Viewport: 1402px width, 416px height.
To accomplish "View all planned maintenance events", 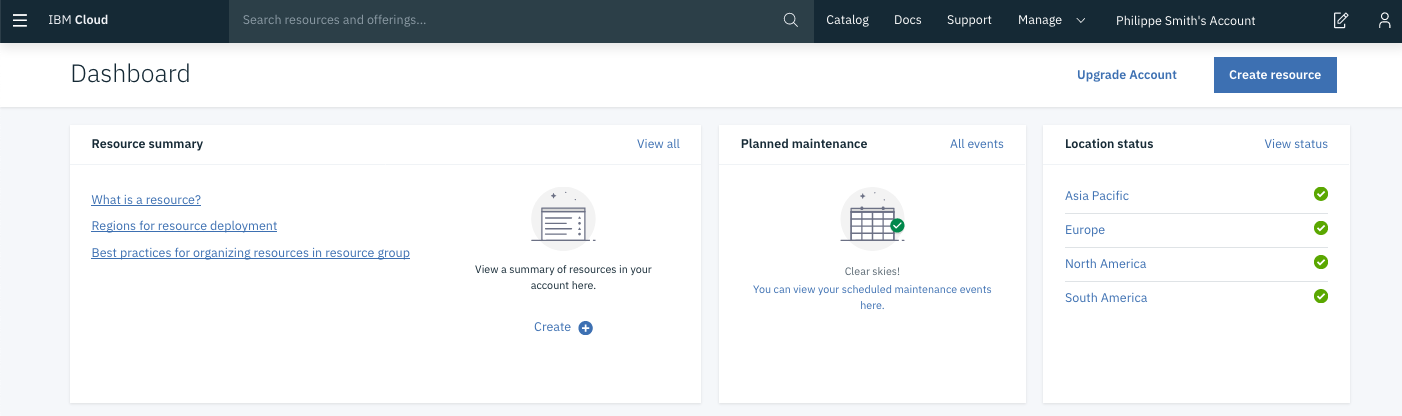I will tap(976, 144).
